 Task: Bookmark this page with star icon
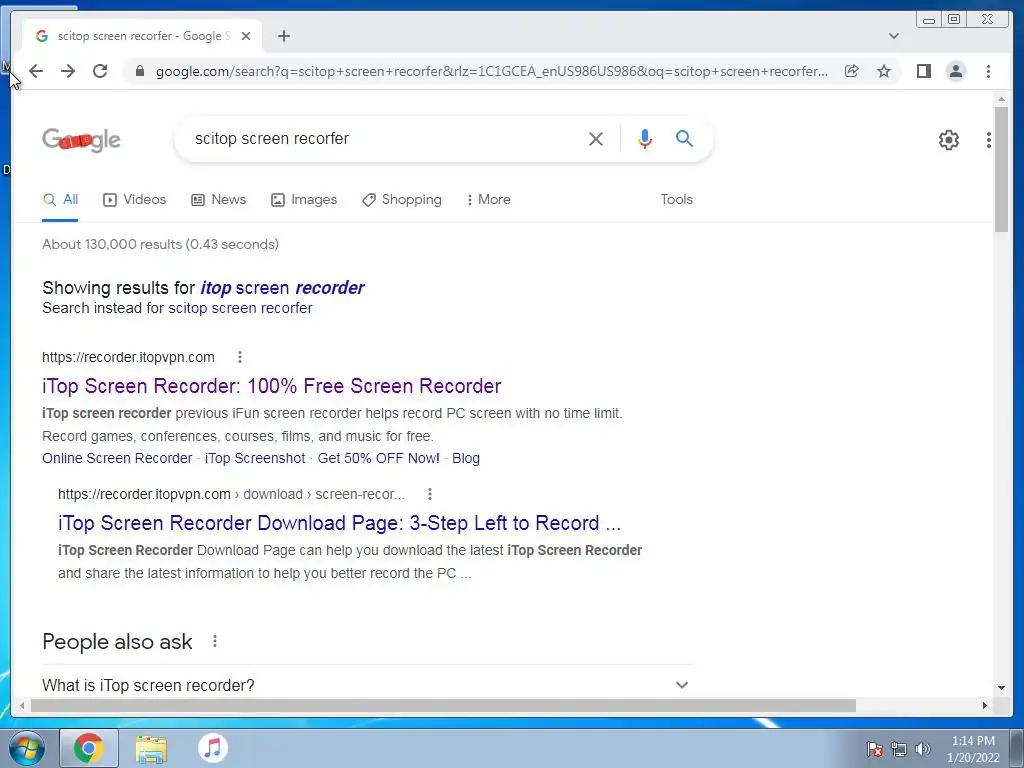(x=884, y=71)
